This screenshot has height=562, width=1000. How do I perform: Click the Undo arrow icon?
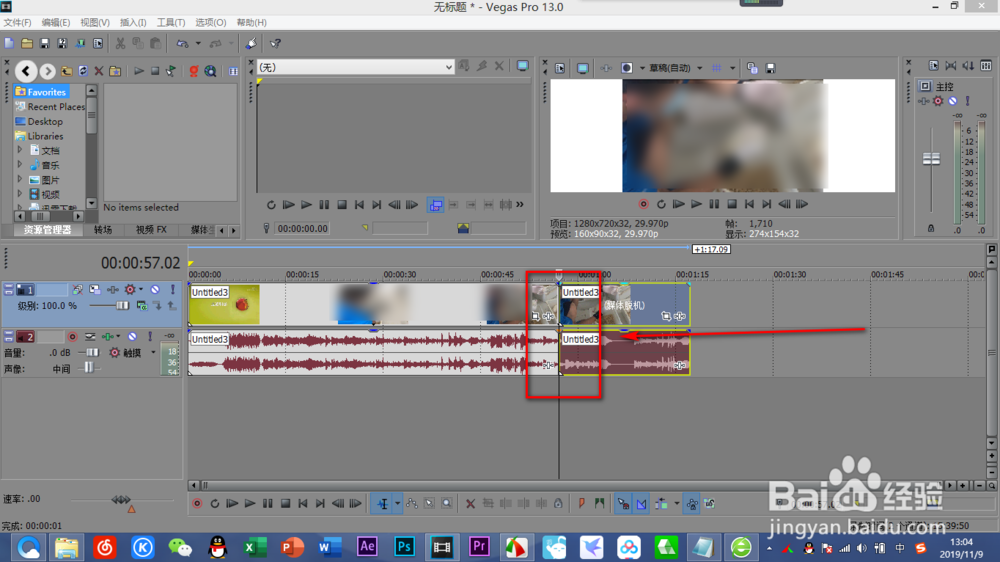pos(182,43)
